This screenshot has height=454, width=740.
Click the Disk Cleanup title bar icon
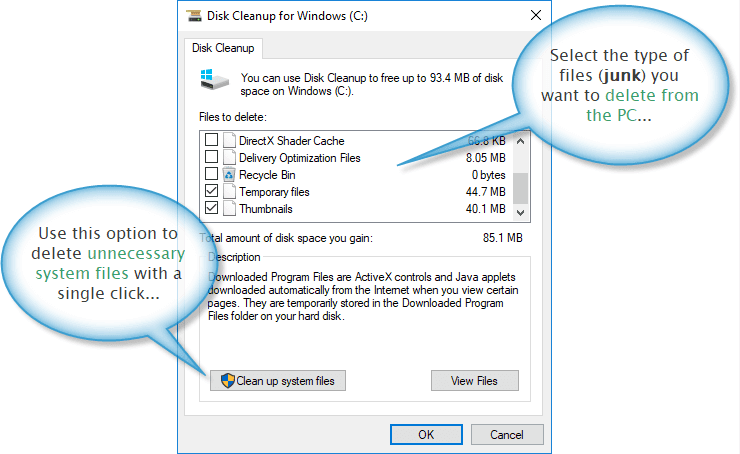194,16
